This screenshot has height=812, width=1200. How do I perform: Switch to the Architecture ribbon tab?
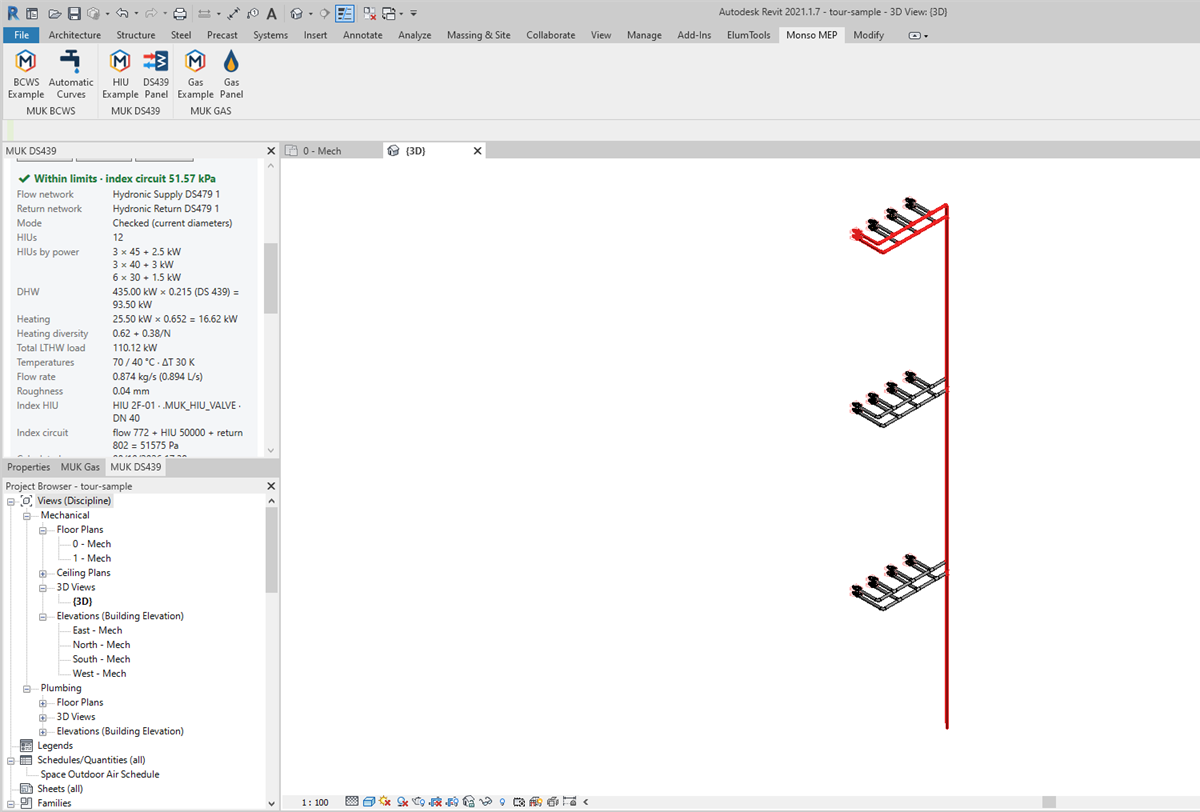(x=74, y=35)
